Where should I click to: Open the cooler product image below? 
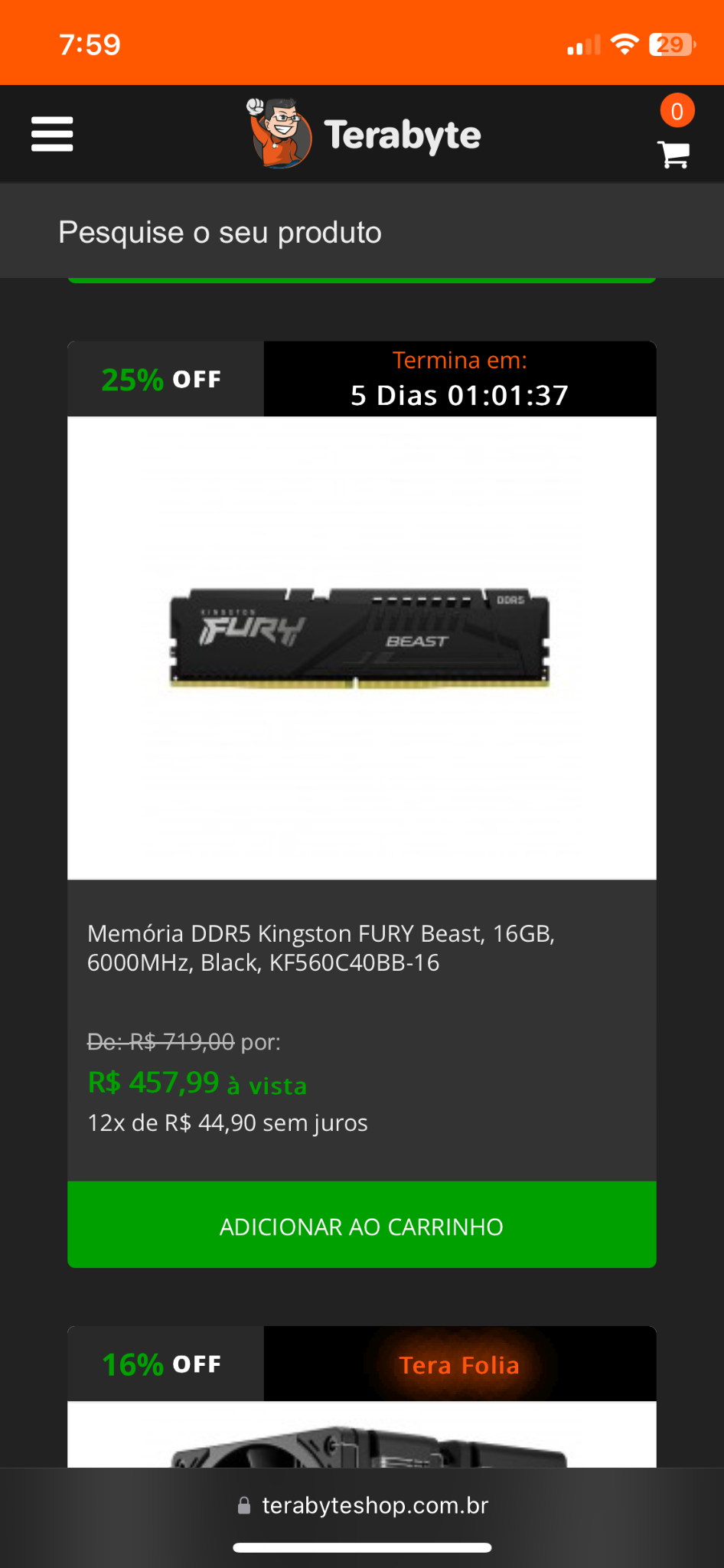pos(362,1435)
